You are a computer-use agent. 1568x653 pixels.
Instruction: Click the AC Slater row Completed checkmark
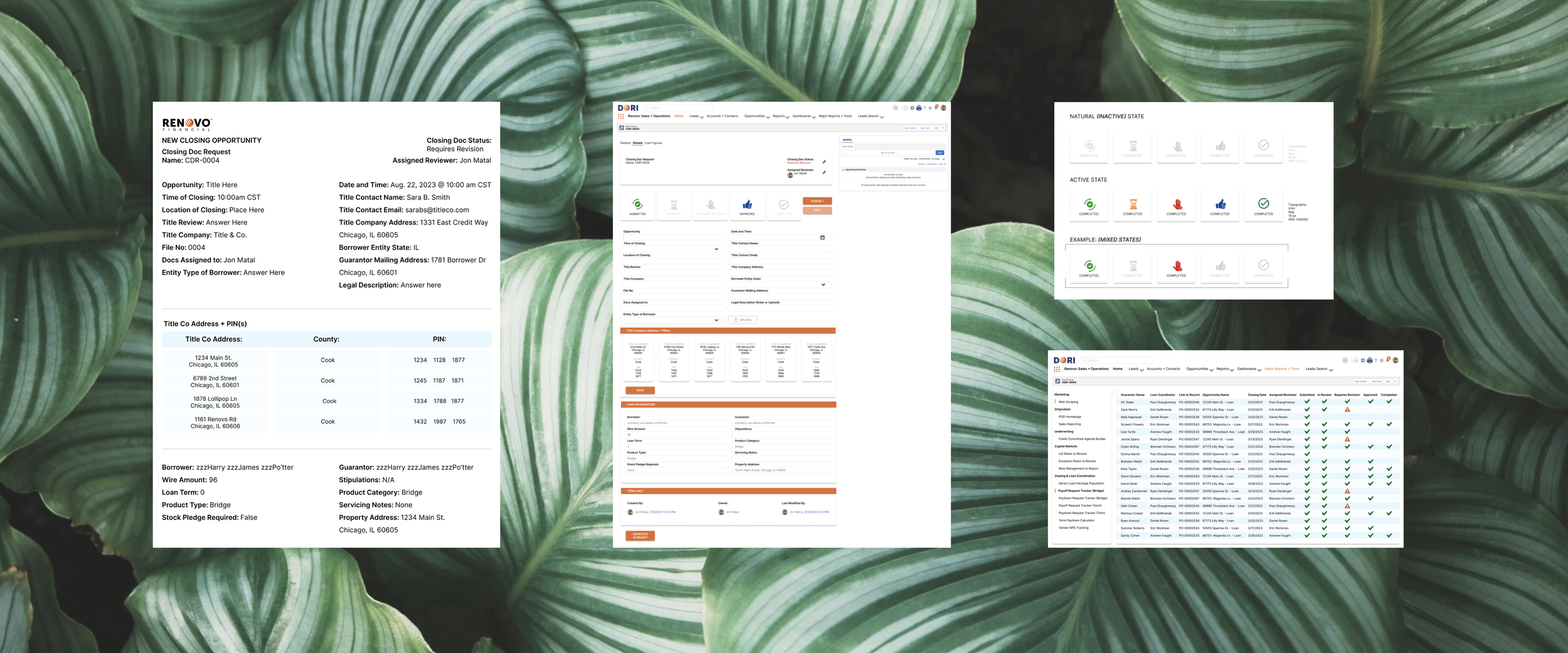pos(1389,401)
